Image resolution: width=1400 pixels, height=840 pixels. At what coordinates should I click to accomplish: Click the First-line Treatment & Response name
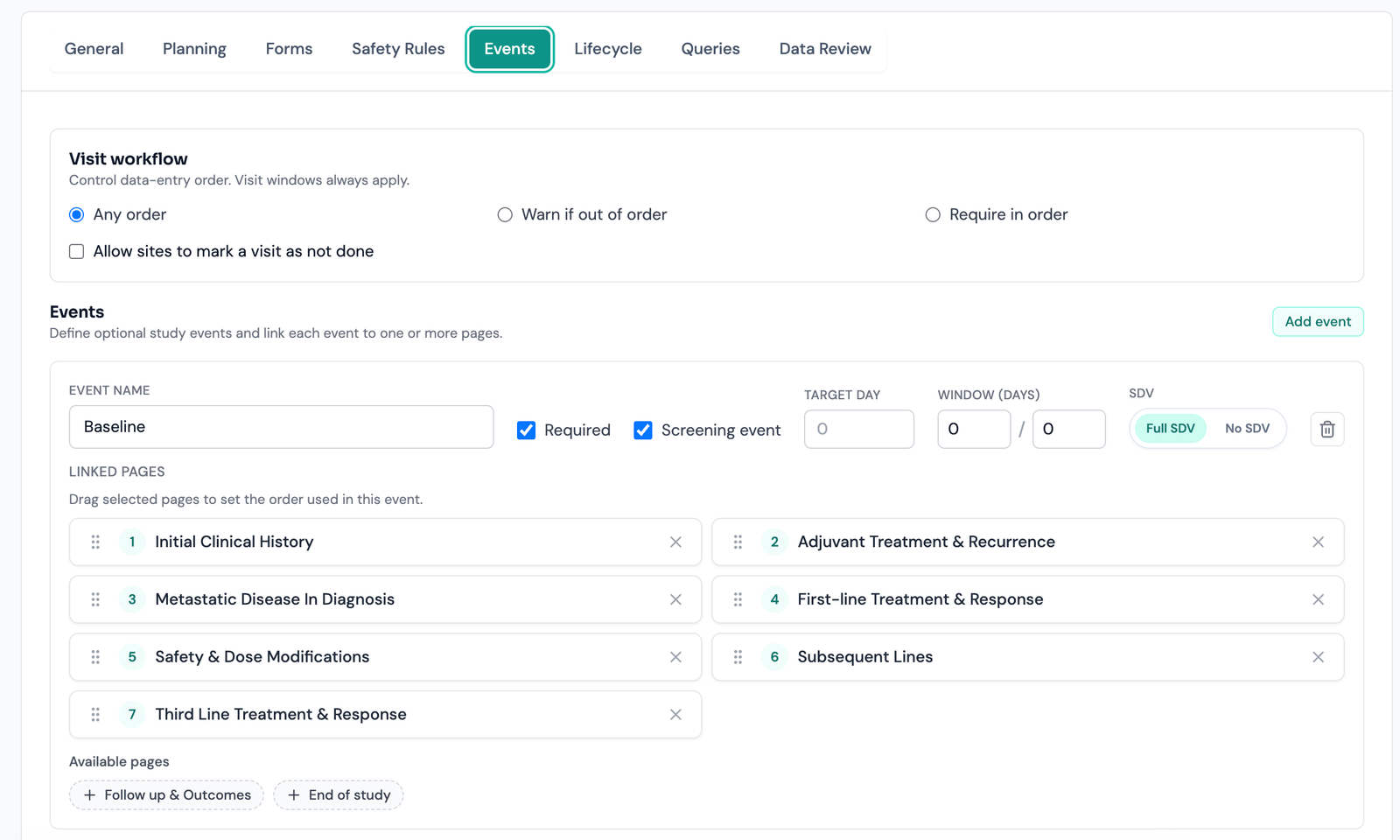point(920,599)
